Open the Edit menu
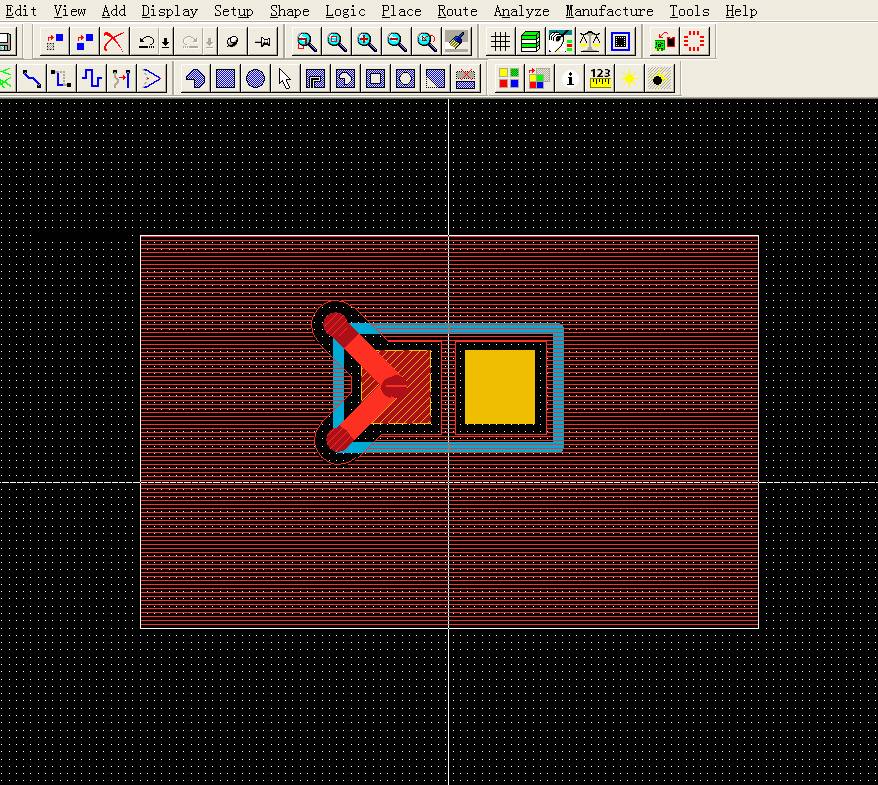This screenshot has height=785, width=878. tap(21, 11)
